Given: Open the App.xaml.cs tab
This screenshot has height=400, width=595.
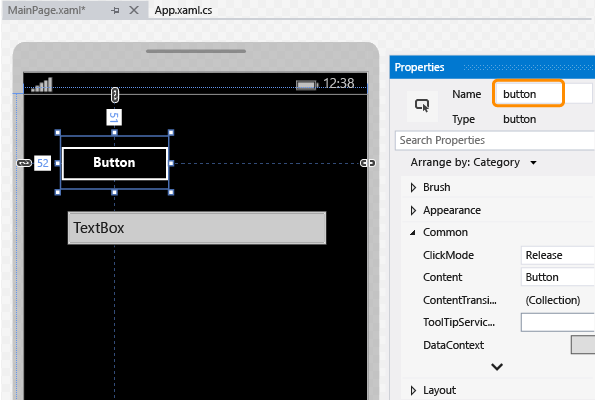Looking at the screenshot, I should [x=183, y=10].
